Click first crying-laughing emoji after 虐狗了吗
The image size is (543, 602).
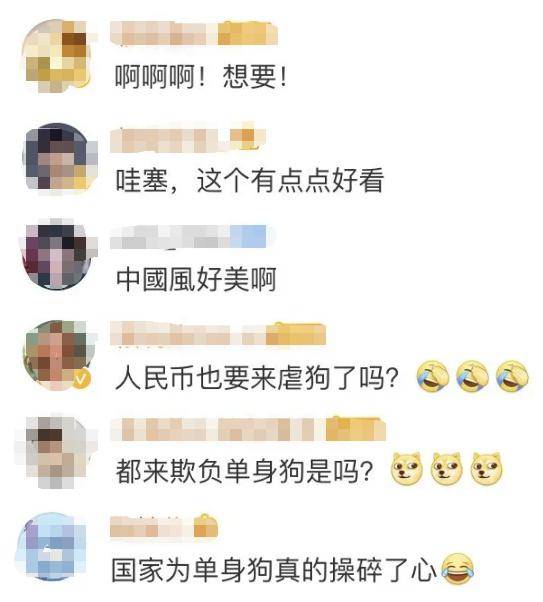pyautogui.click(x=433, y=376)
